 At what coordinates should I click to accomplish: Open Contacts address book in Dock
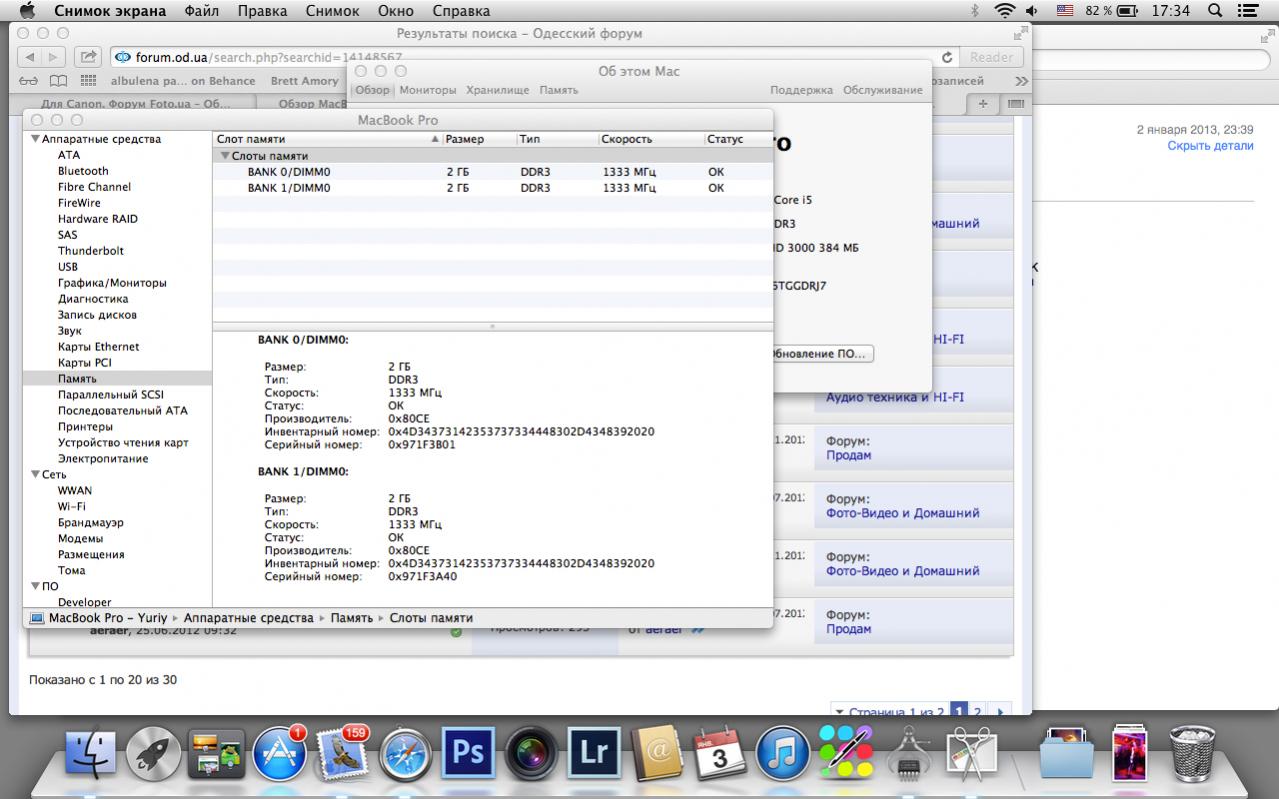click(x=657, y=754)
